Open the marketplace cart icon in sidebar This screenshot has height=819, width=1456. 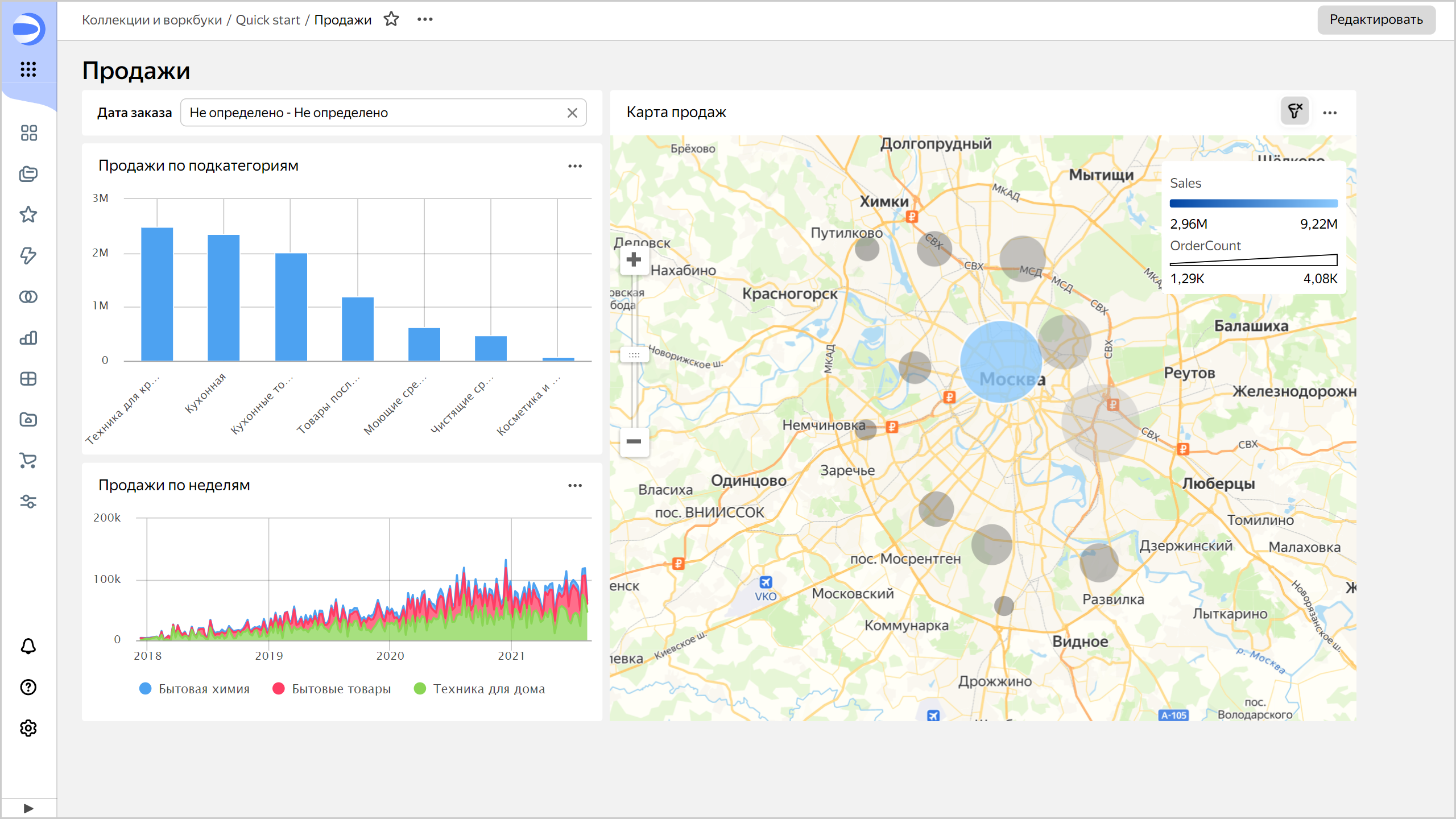(x=28, y=461)
